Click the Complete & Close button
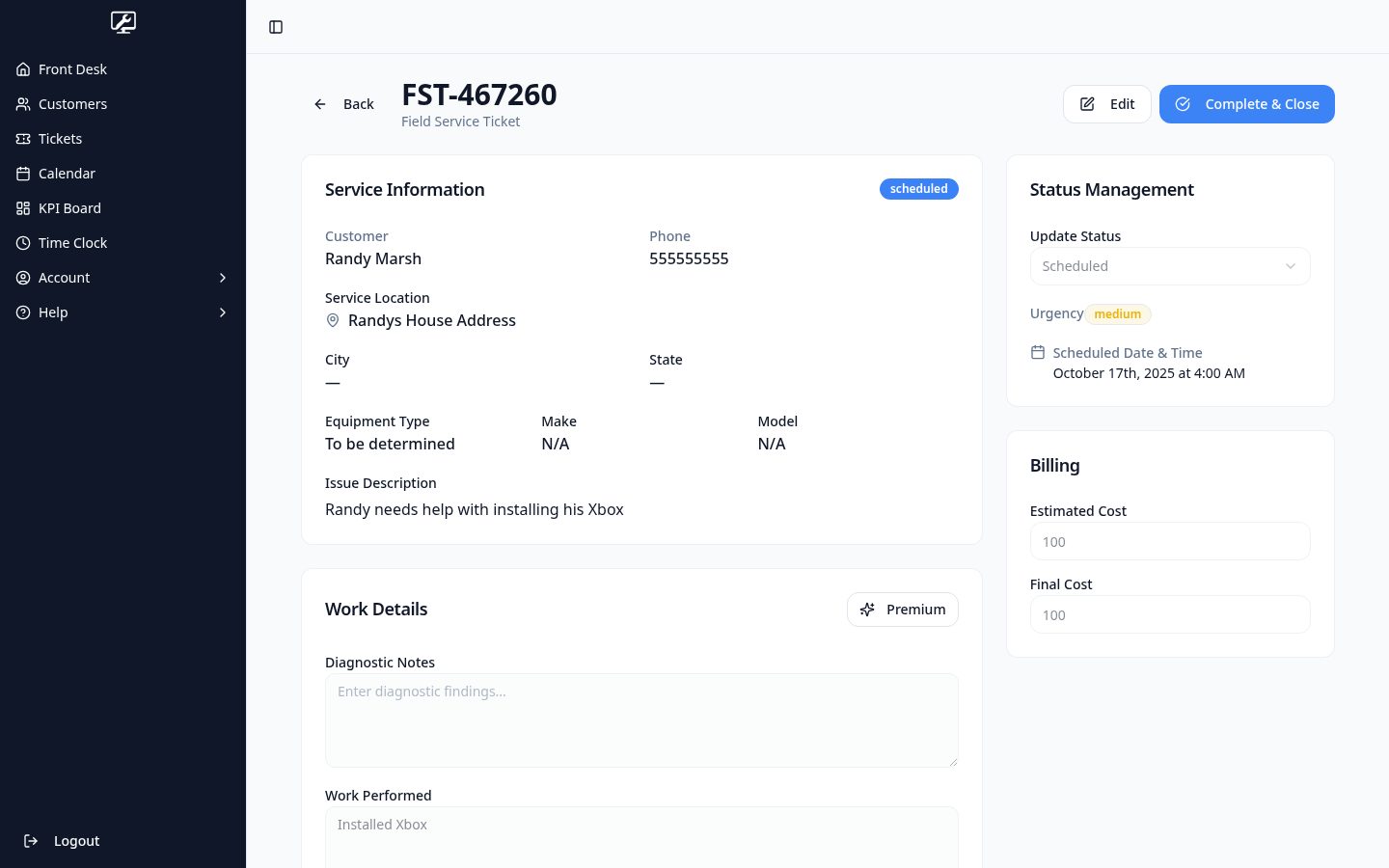The height and width of the screenshot is (868, 1389). click(1246, 104)
